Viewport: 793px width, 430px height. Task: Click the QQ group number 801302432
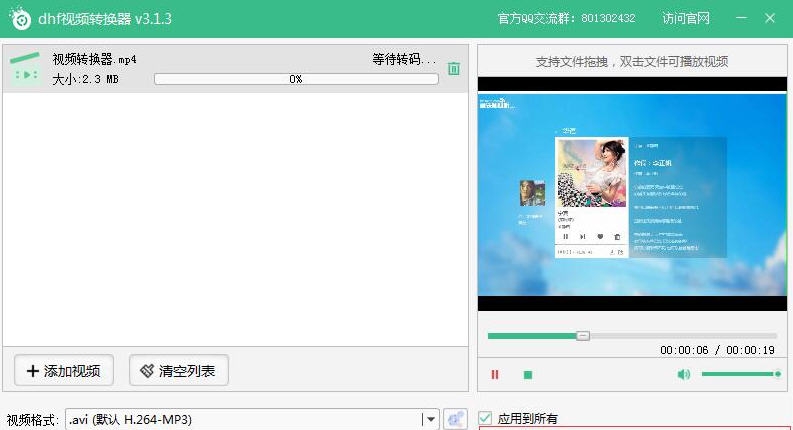608,19
